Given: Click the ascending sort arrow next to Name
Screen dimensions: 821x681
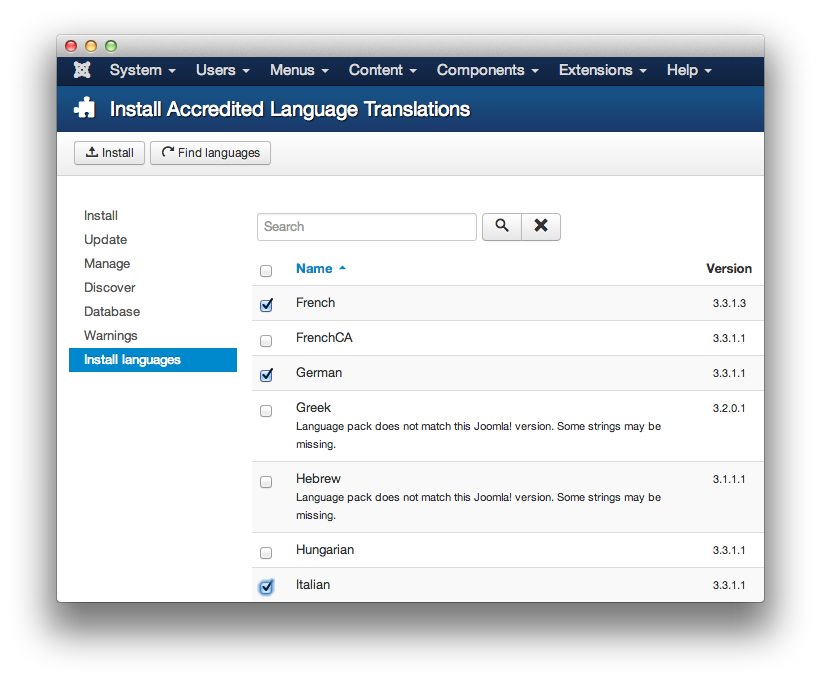Looking at the screenshot, I should (x=343, y=268).
